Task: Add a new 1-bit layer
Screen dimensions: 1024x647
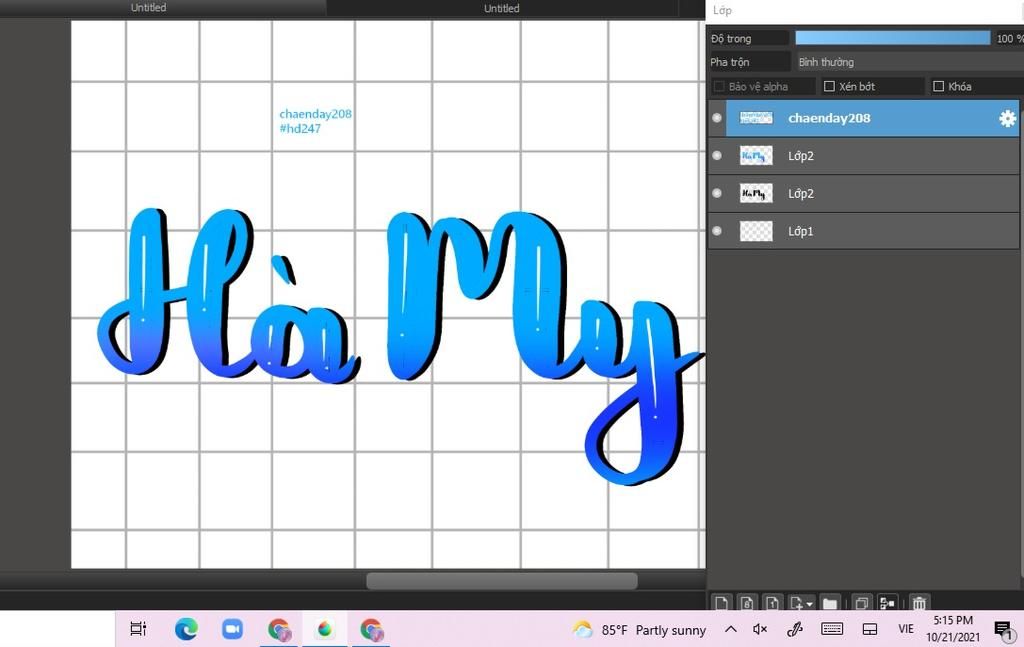Action: [x=772, y=603]
